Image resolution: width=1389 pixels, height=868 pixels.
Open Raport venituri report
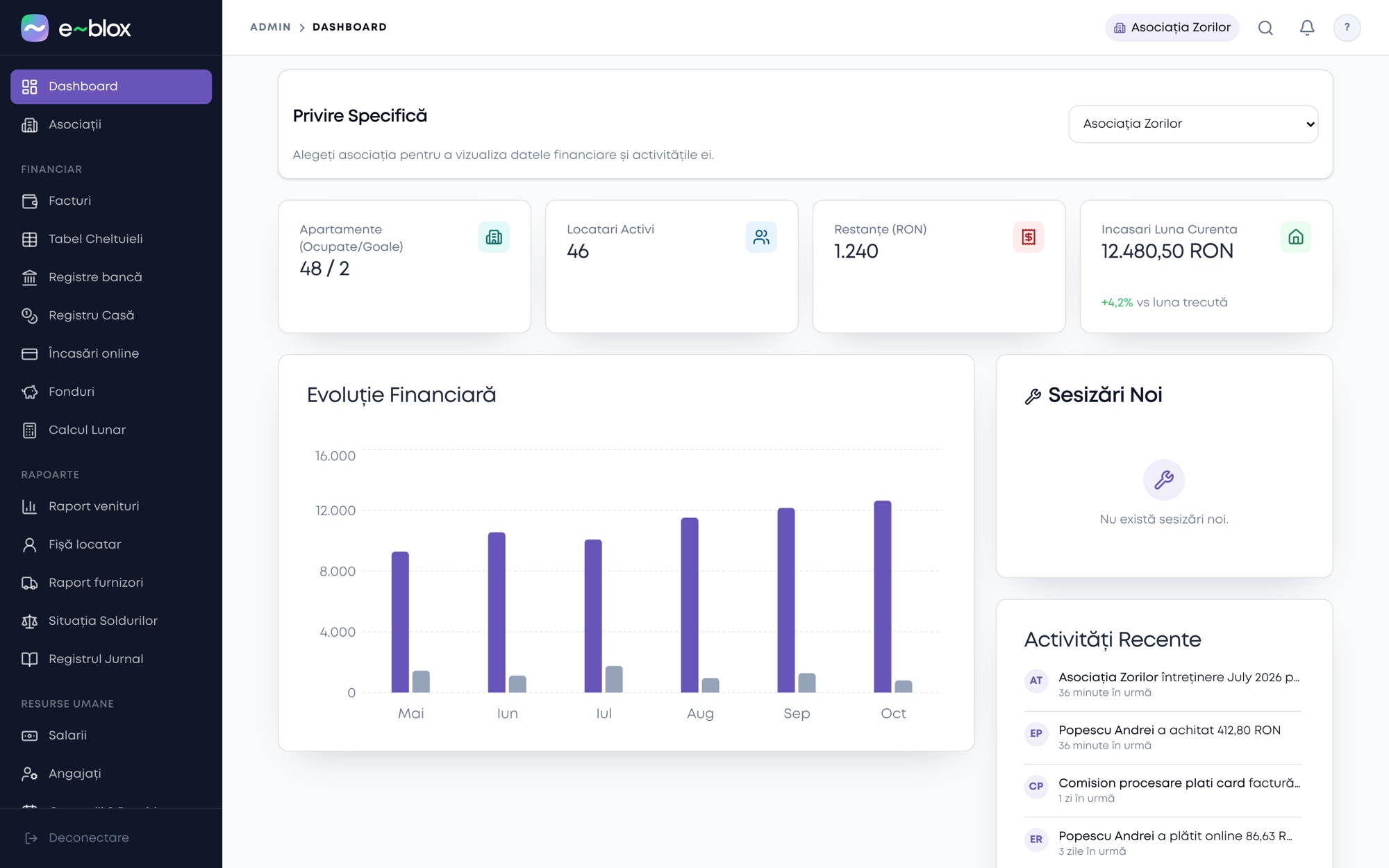click(111, 507)
